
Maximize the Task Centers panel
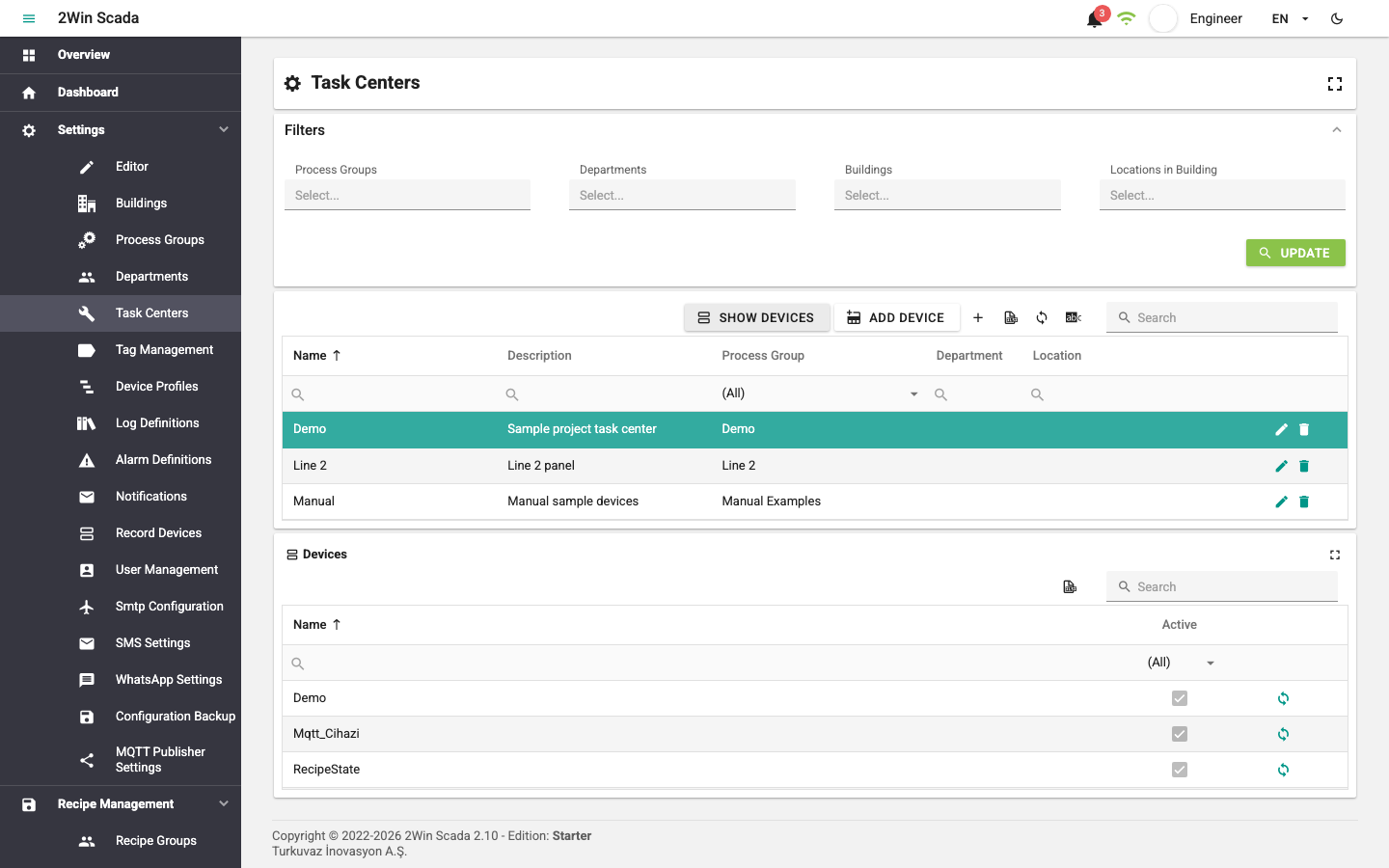point(1335,84)
